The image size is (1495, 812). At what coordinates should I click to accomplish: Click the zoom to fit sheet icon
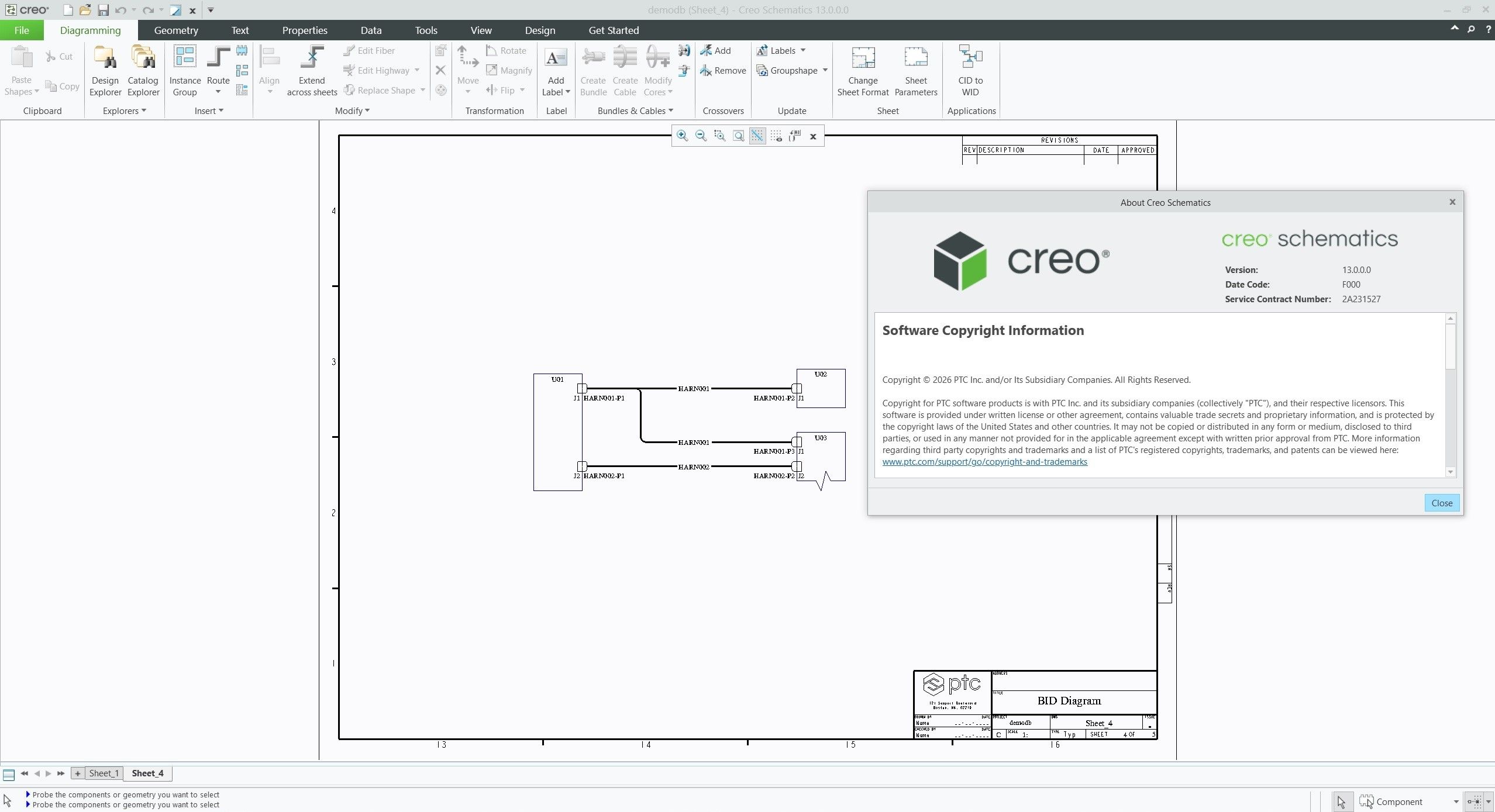coord(739,136)
